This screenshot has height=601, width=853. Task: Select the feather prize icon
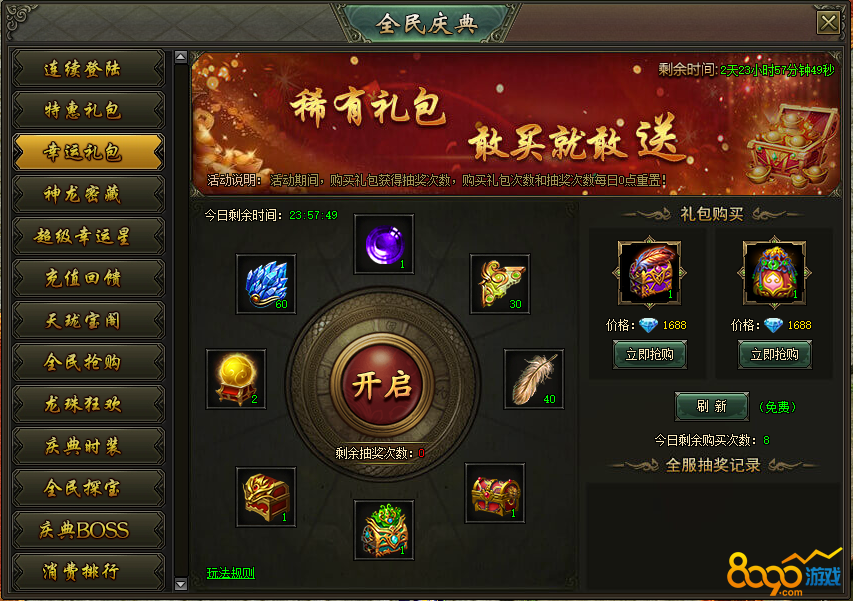[534, 379]
